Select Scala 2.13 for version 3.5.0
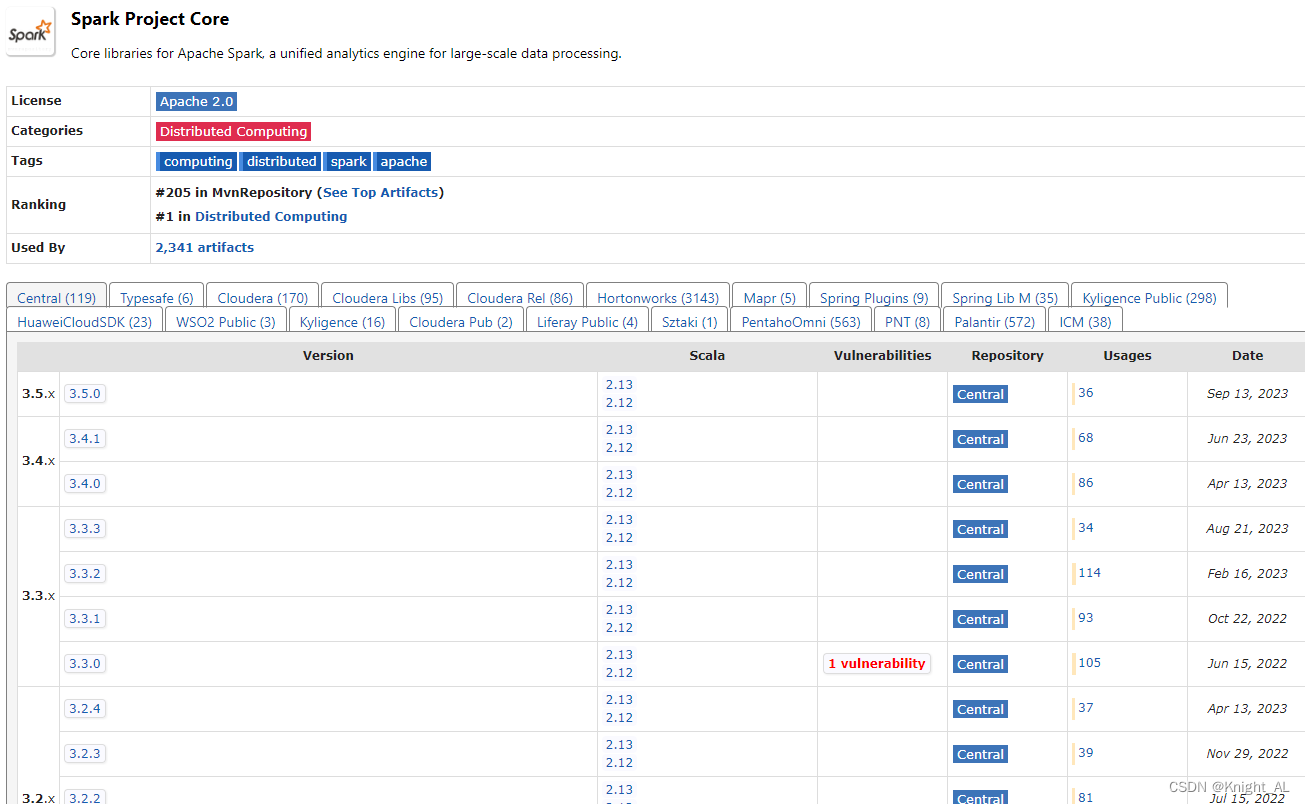Viewport: 1305px width, 804px height. click(x=619, y=384)
